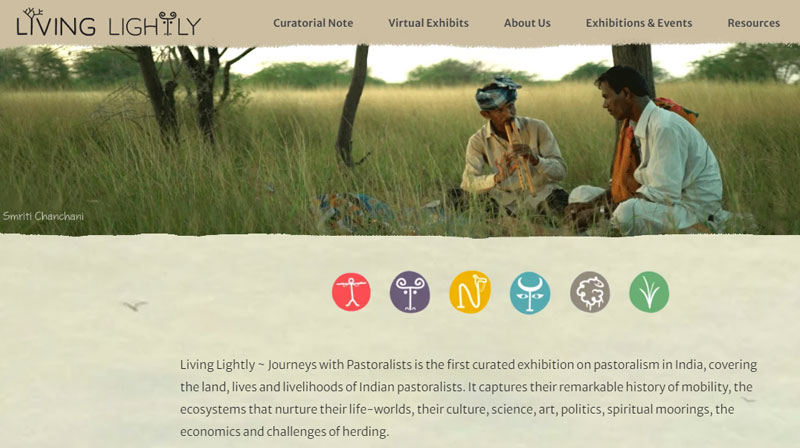800x448 pixels.
Task: Open the About Us page
Action: (x=527, y=23)
